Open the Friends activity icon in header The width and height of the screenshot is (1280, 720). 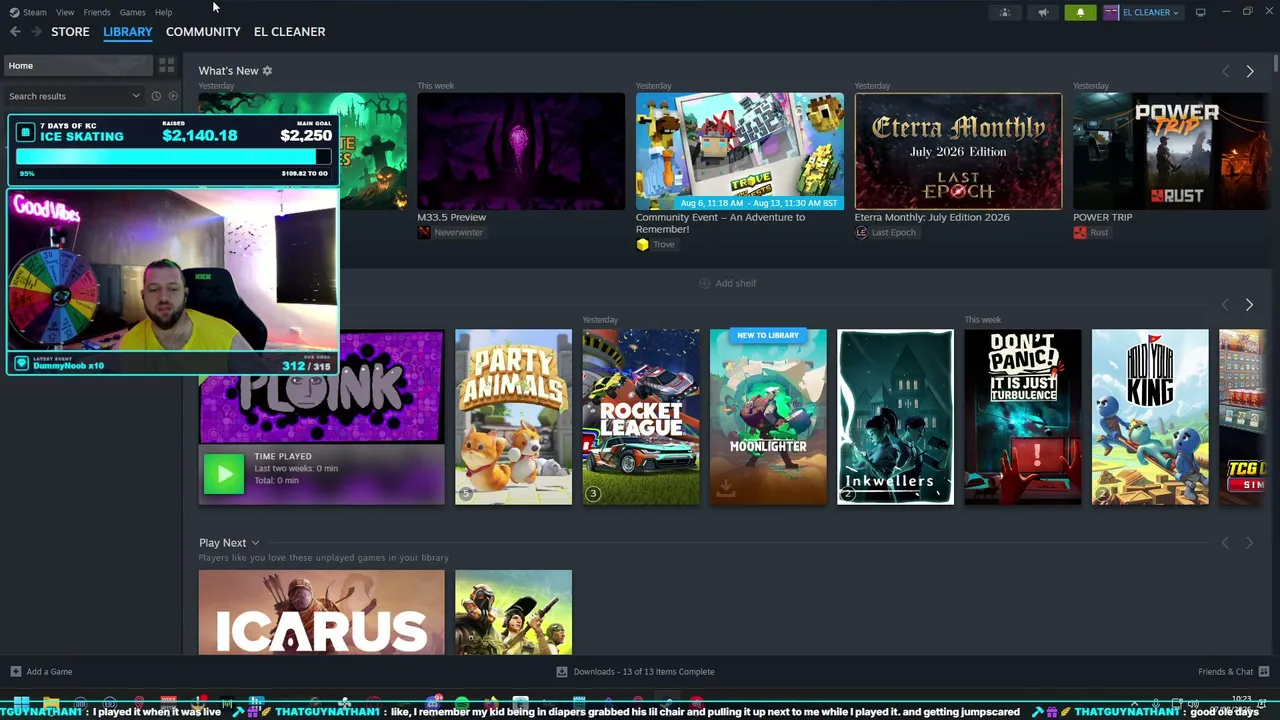click(x=1005, y=12)
